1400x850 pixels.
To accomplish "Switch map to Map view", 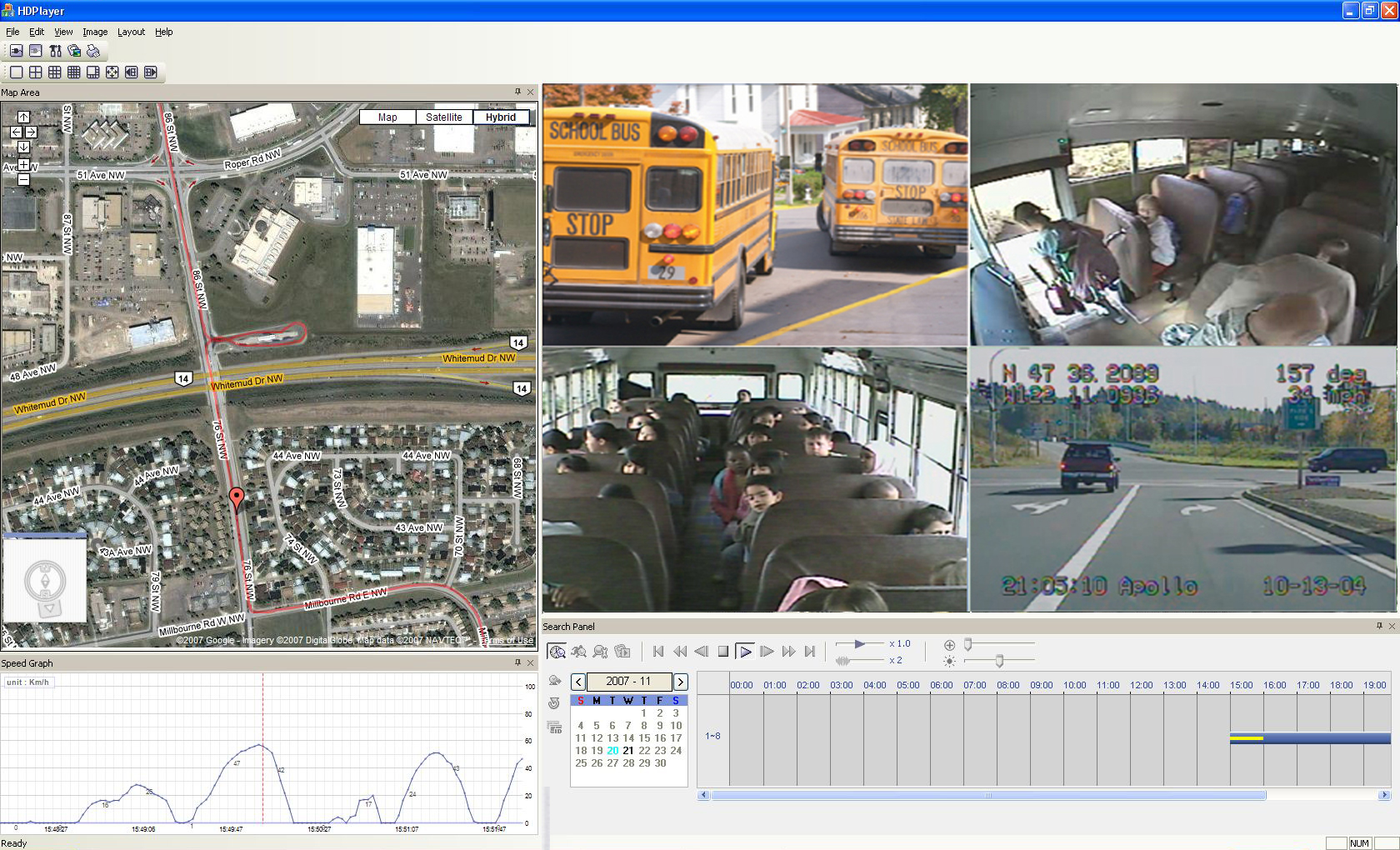I will (387, 117).
